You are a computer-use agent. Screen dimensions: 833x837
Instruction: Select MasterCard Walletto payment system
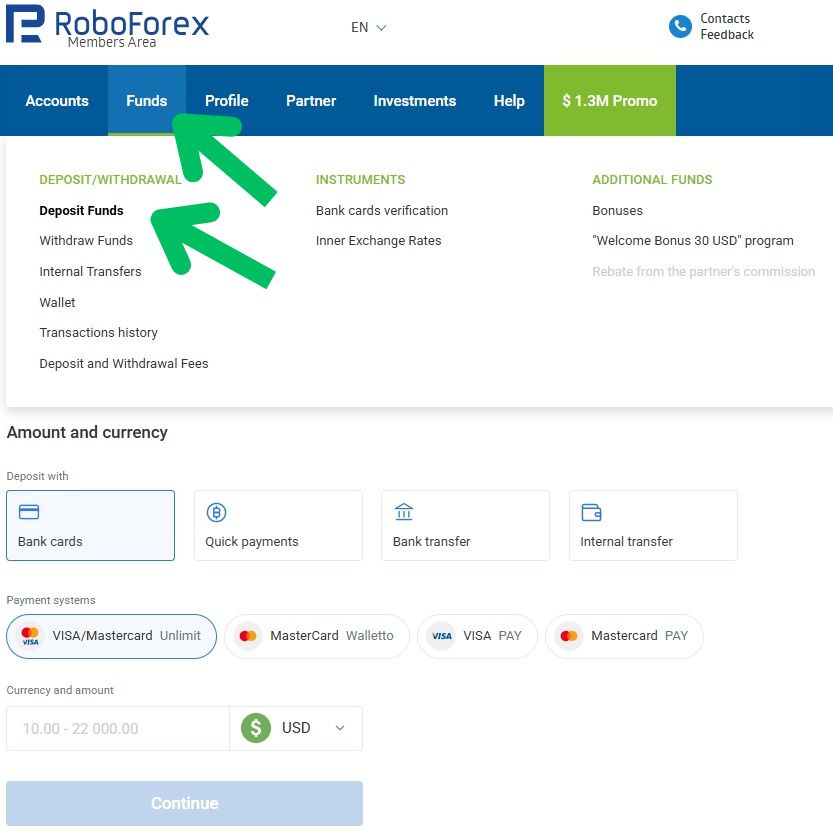317,636
